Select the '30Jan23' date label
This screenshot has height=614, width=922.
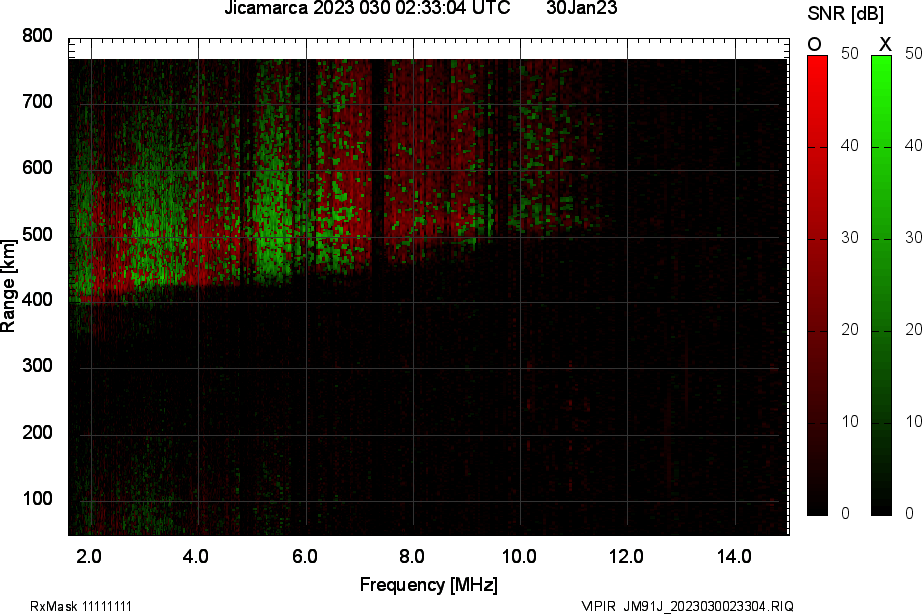click(581, 9)
